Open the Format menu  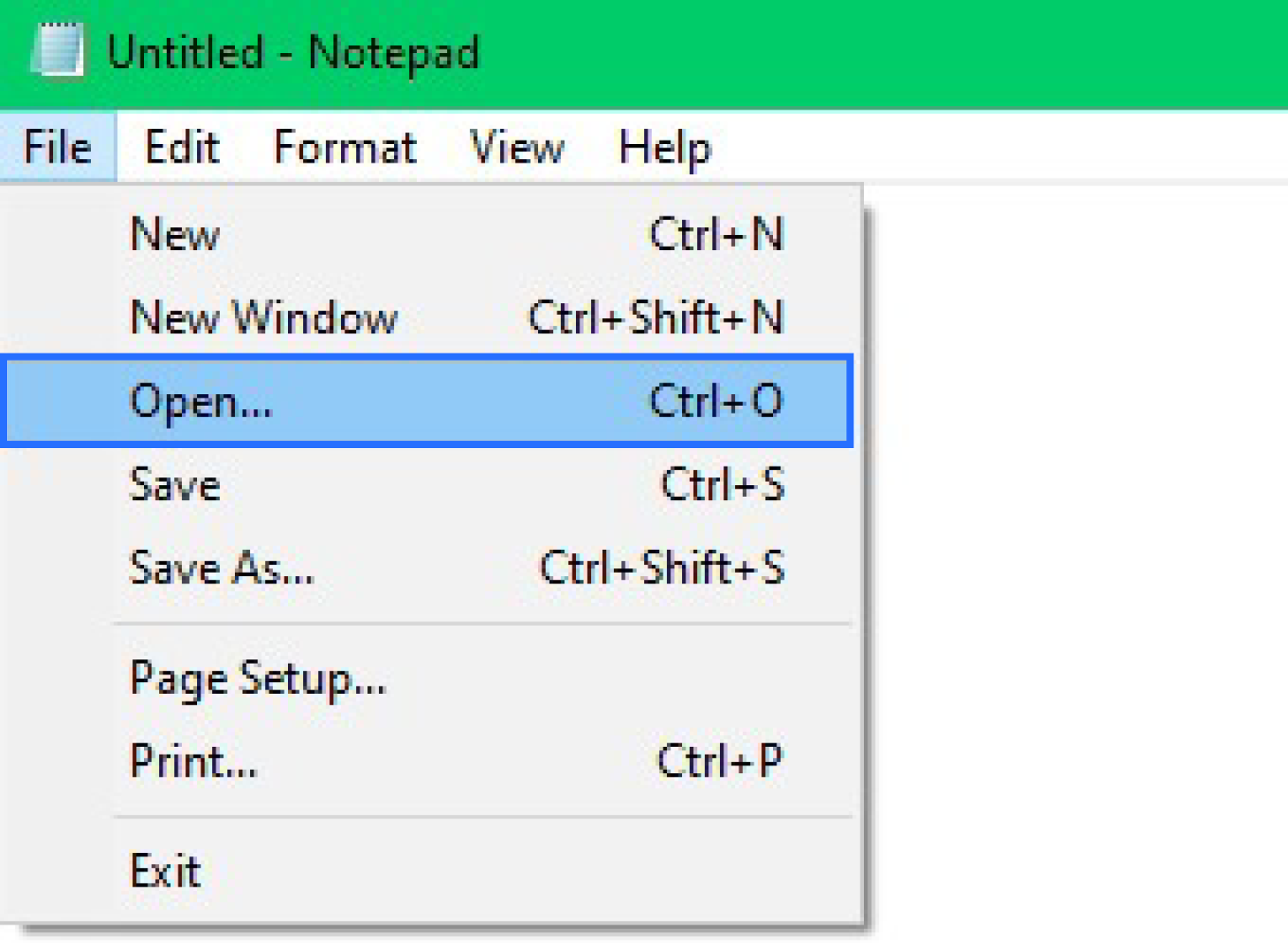click(345, 147)
